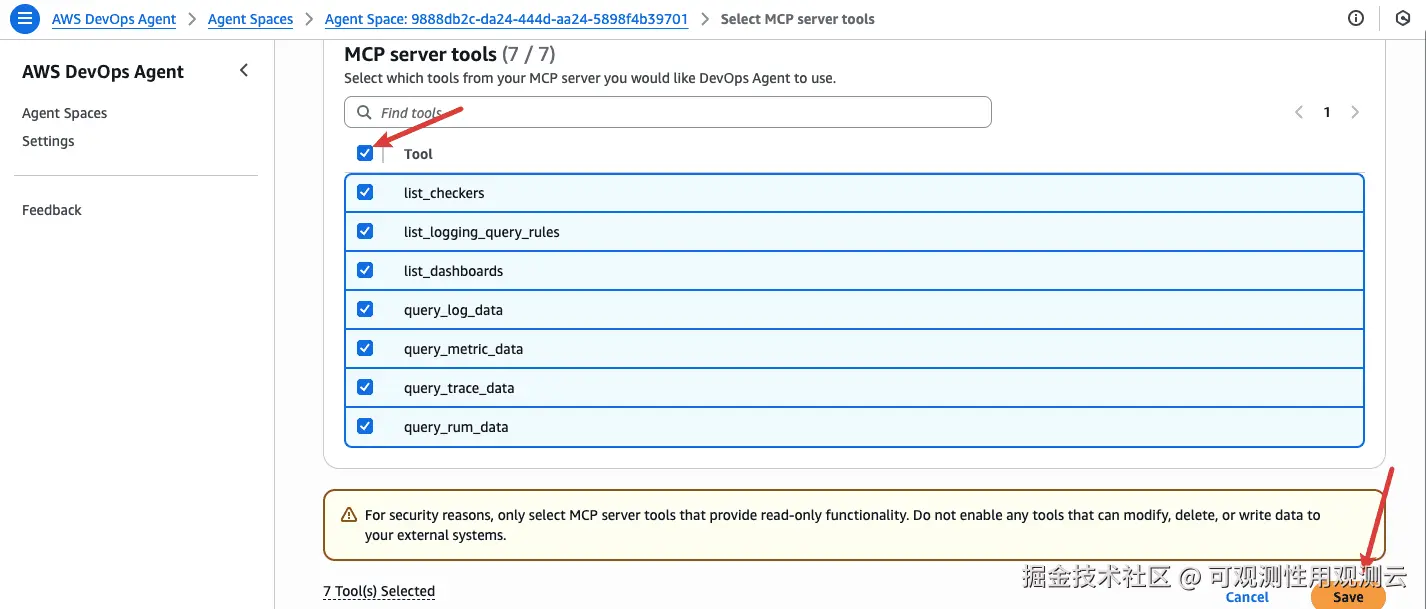Open Settings in the sidebar
The image size is (1426, 609).
click(48, 141)
